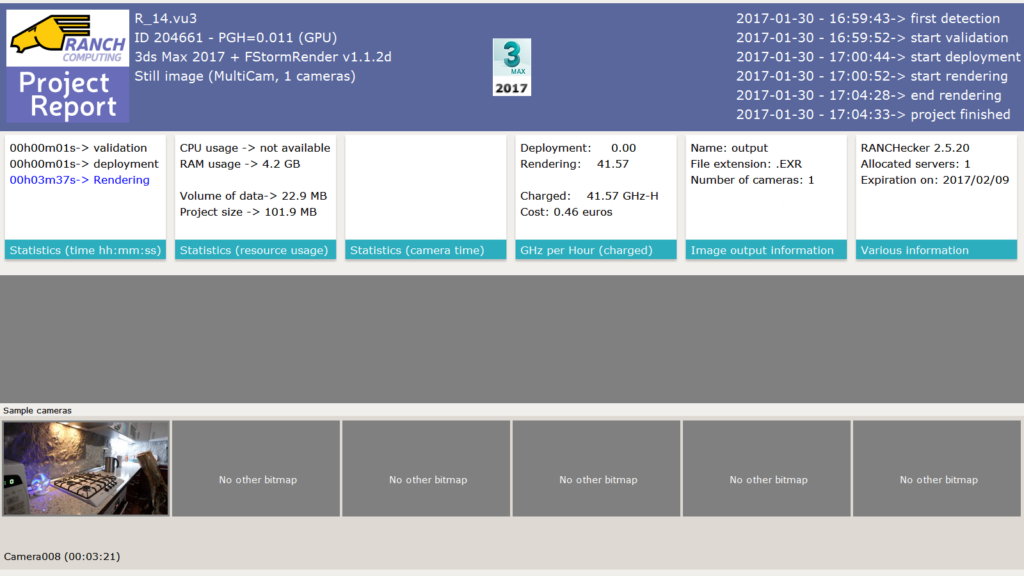Click the 'end rendering' timestamp line
Screen dimensions: 1024x576
tap(869, 95)
